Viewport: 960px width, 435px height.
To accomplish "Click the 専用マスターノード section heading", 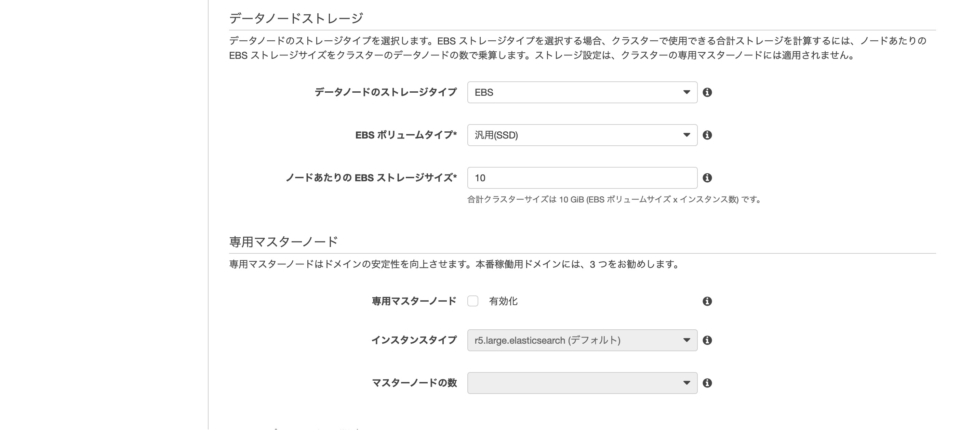I will [283, 241].
